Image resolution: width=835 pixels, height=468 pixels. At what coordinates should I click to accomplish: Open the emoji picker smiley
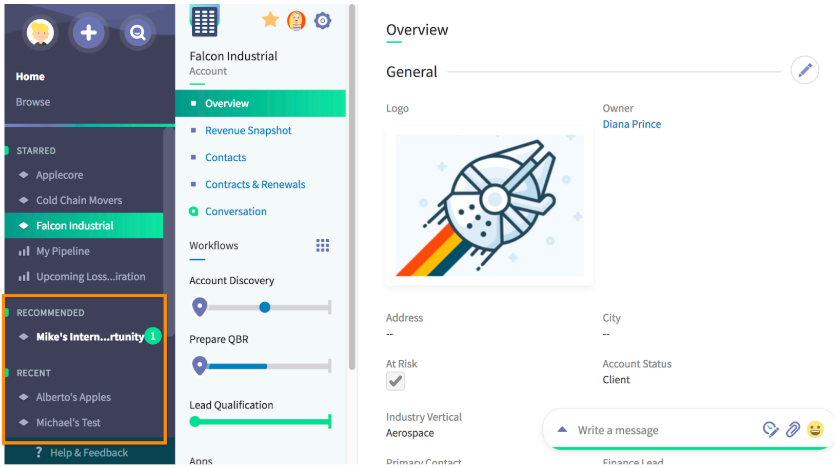815,429
